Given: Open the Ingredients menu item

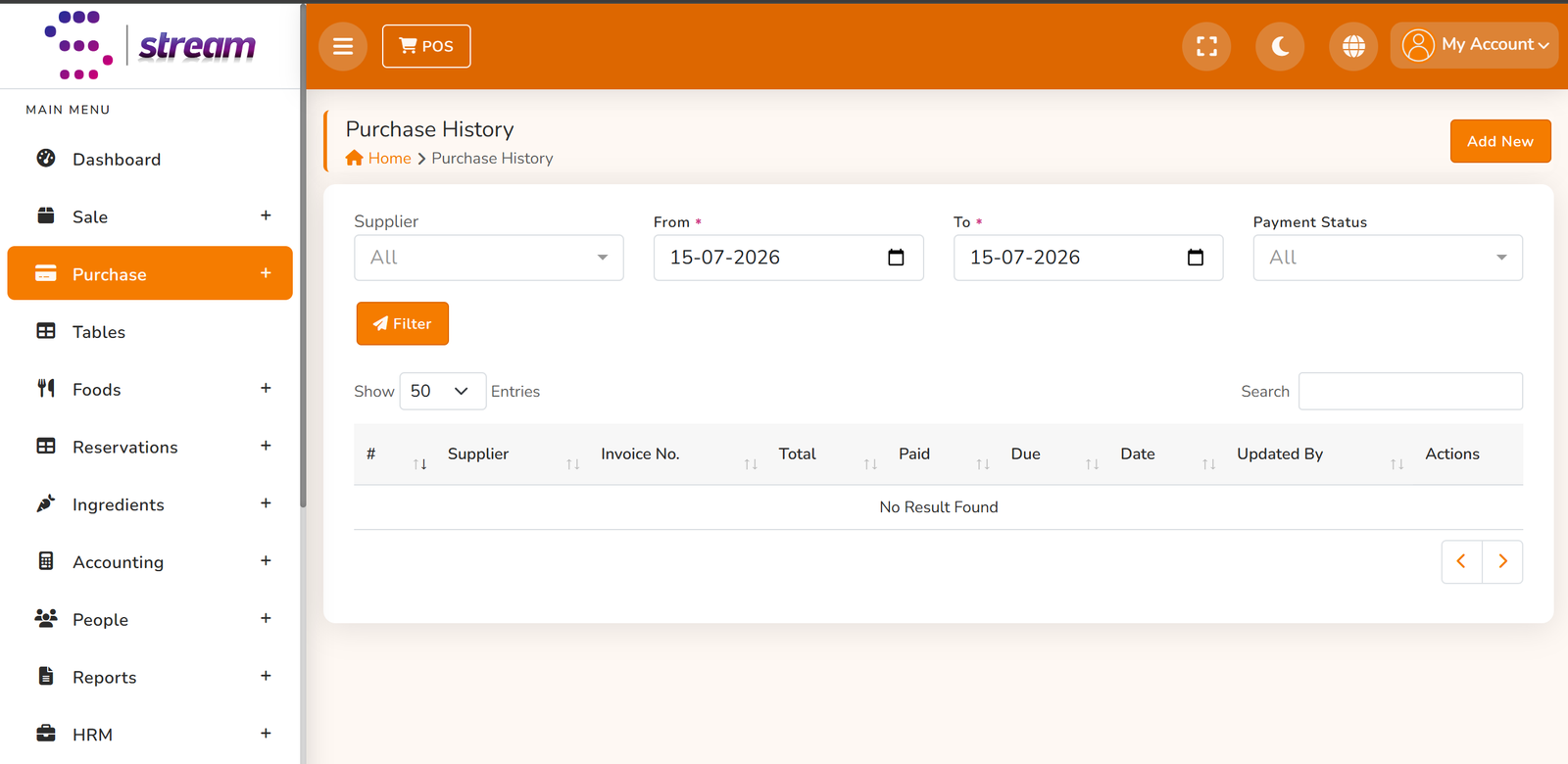Looking at the screenshot, I should pos(150,504).
